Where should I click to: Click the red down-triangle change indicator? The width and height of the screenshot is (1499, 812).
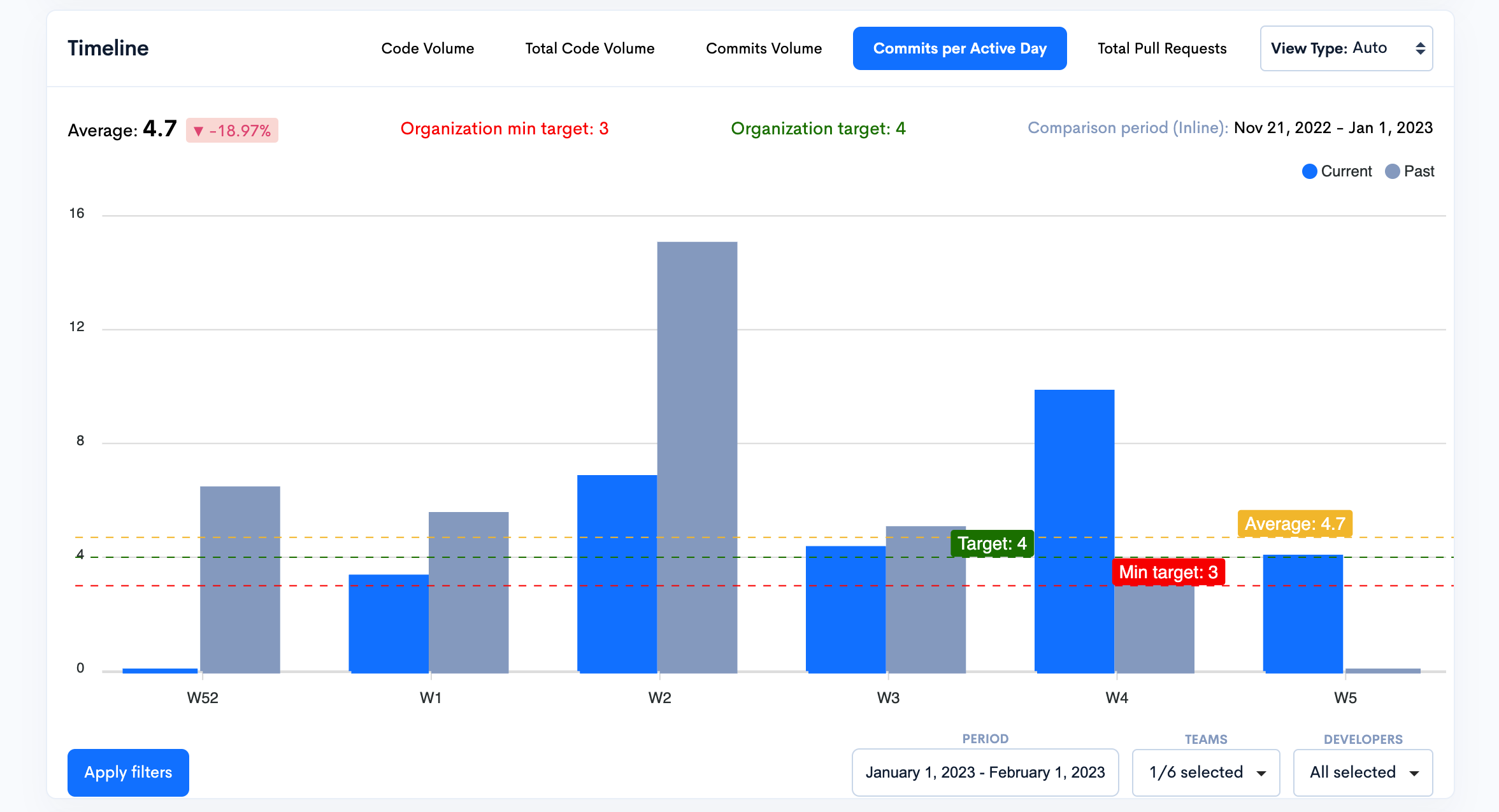(x=198, y=131)
